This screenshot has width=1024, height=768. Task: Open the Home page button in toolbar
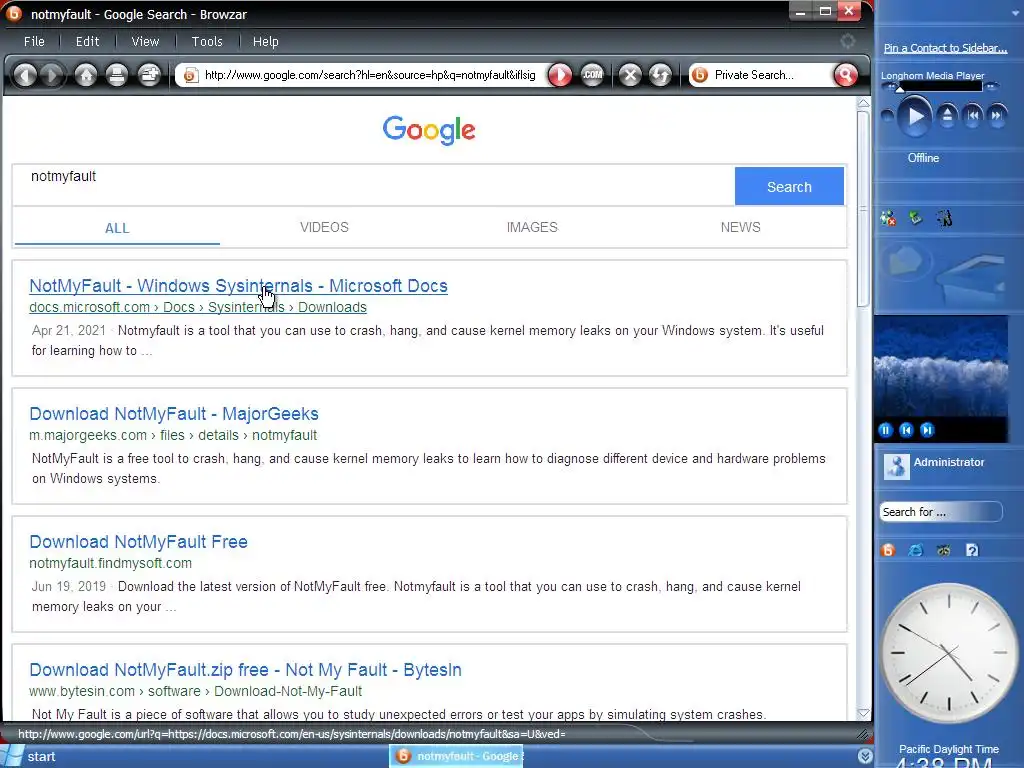click(x=86, y=75)
